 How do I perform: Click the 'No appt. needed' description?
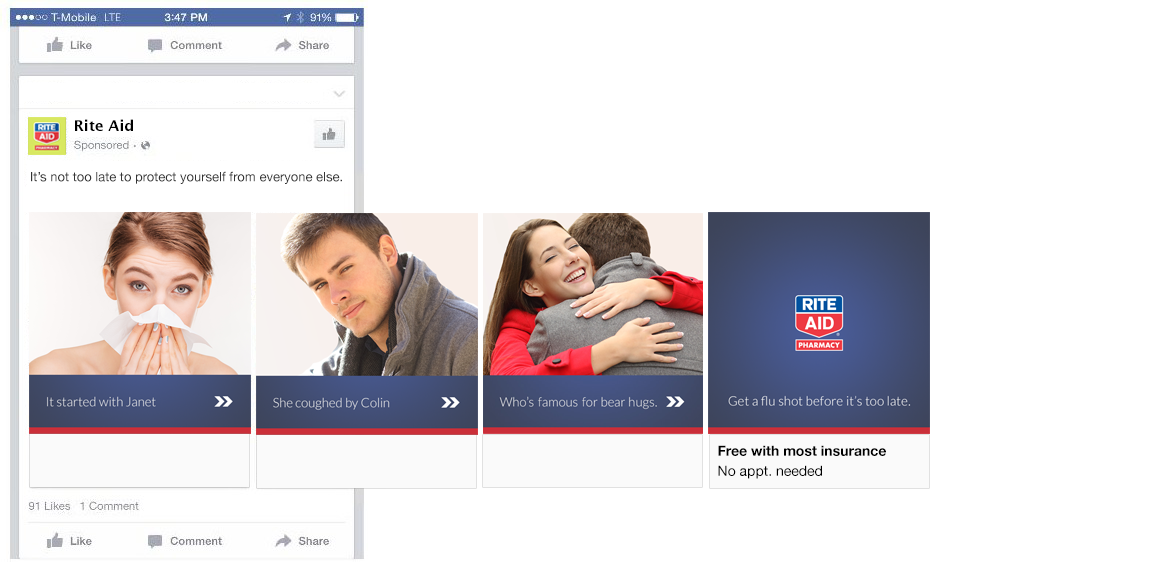pyautogui.click(x=770, y=472)
